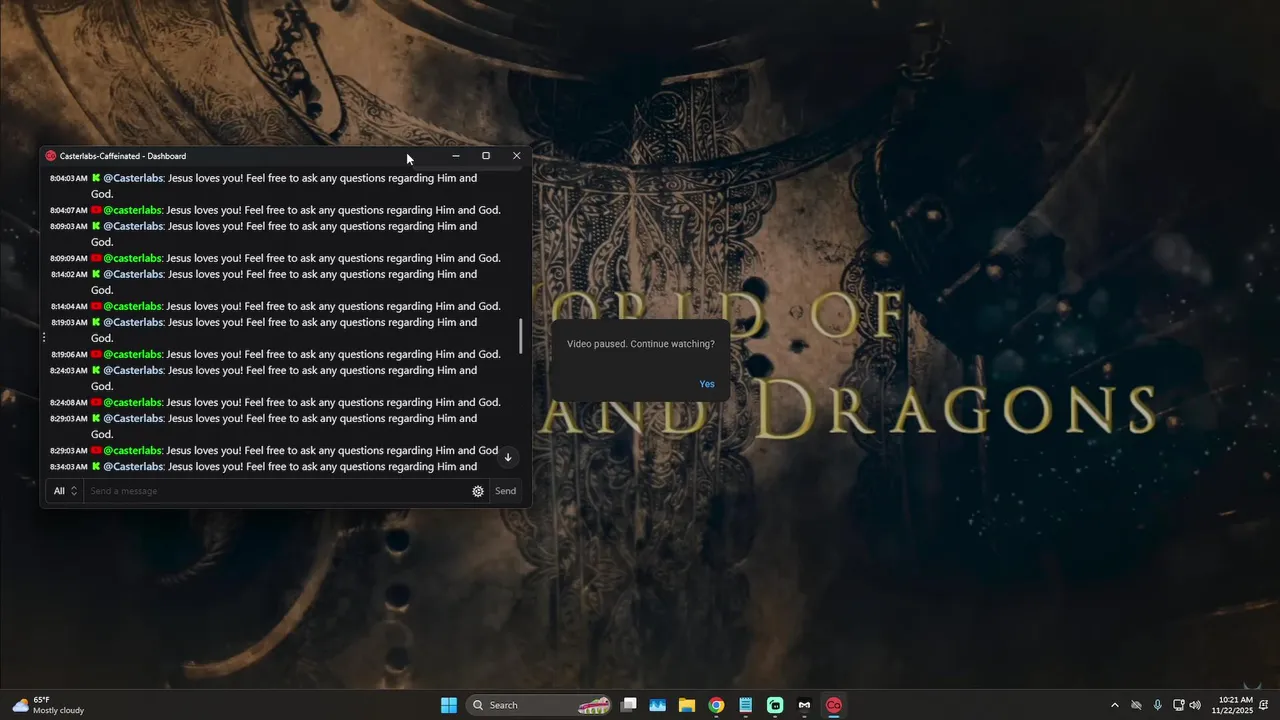Click the YouTube icon on the 8:24:08 AM message
The image size is (1280, 720).
(x=96, y=402)
